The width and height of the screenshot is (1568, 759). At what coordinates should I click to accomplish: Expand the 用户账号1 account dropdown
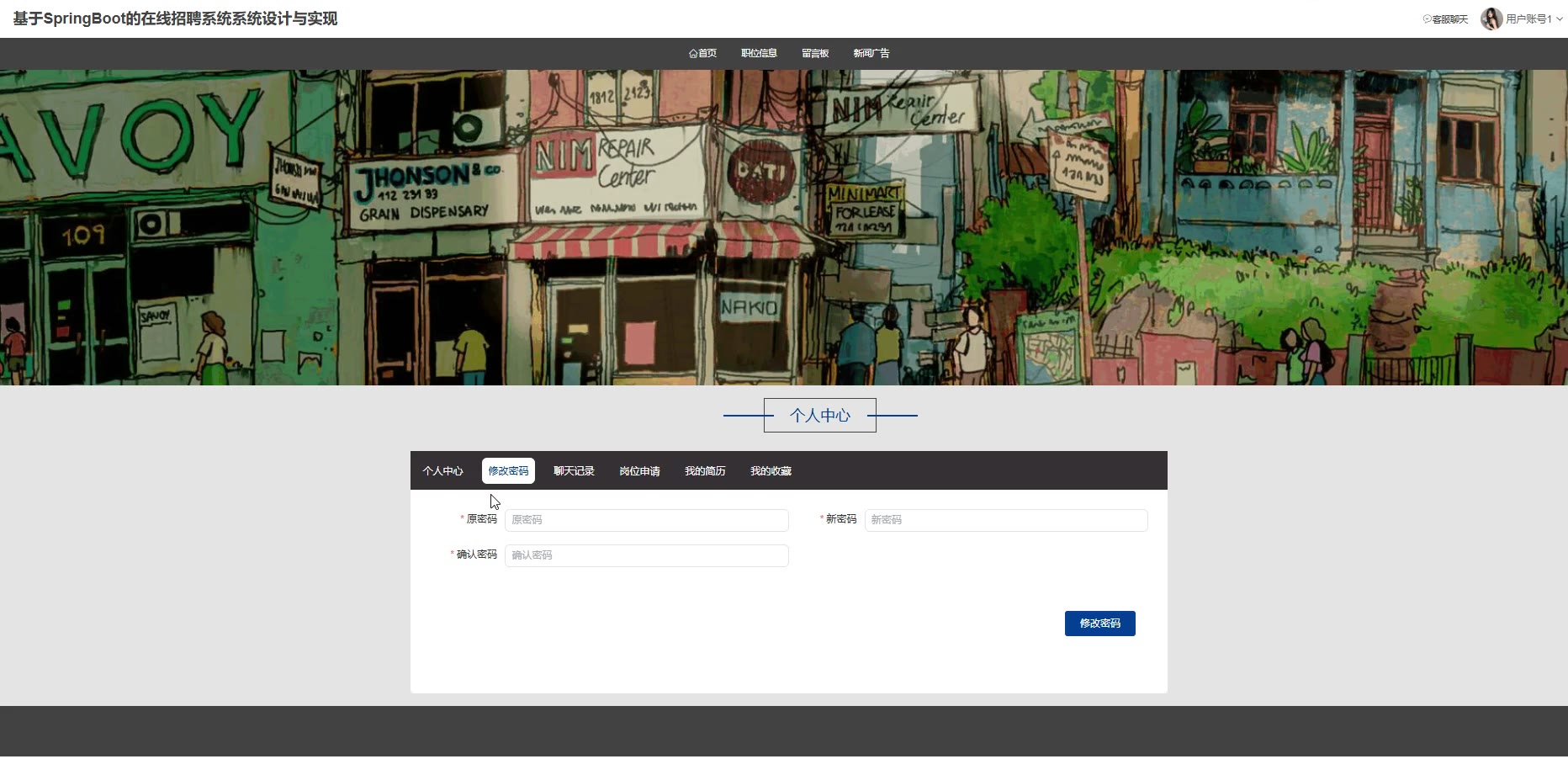point(1534,19)
